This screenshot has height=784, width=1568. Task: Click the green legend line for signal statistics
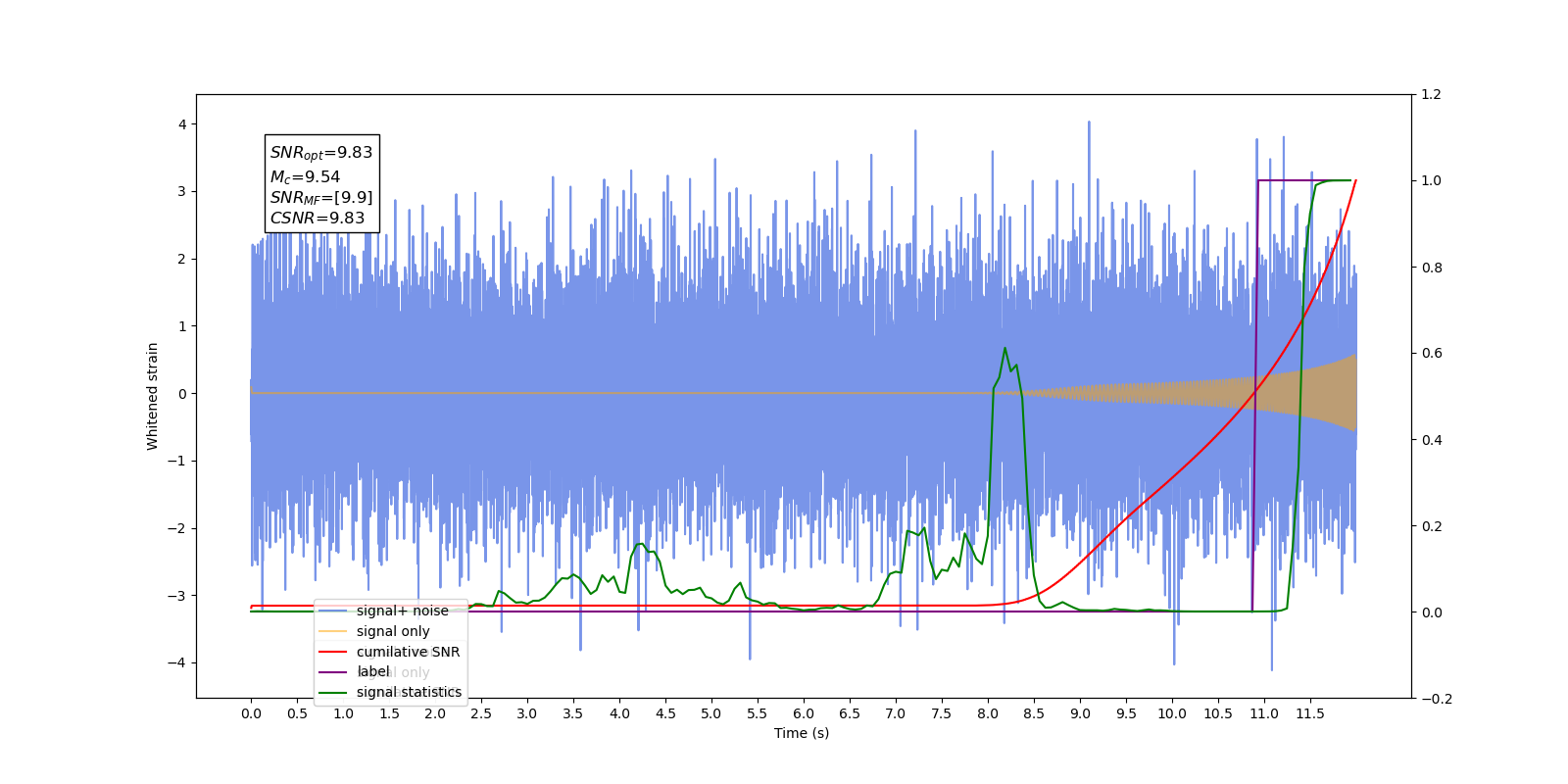point(333,692)
